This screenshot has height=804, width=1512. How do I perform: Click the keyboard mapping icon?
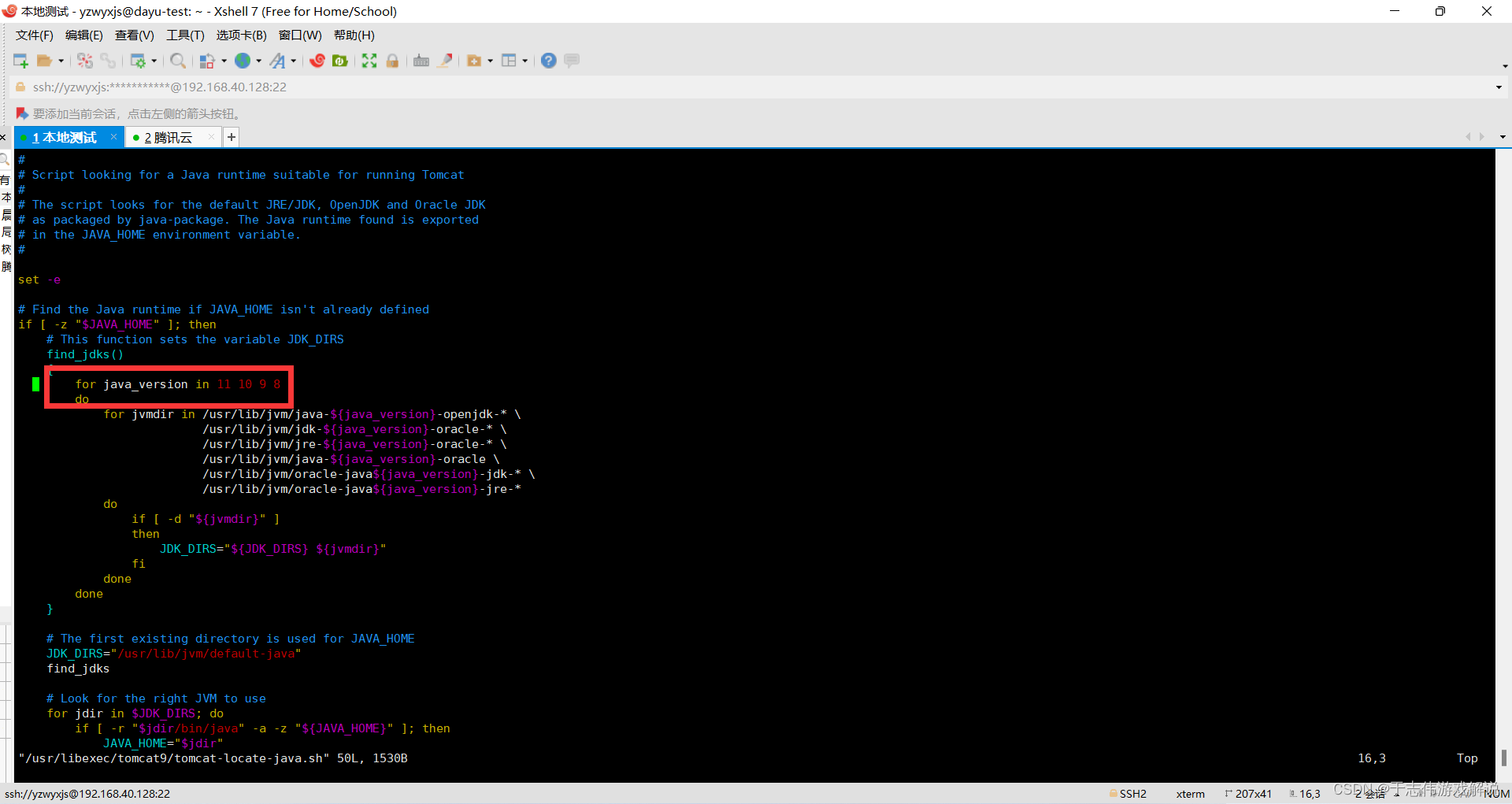pyautogui.click(x=421, y=61)
